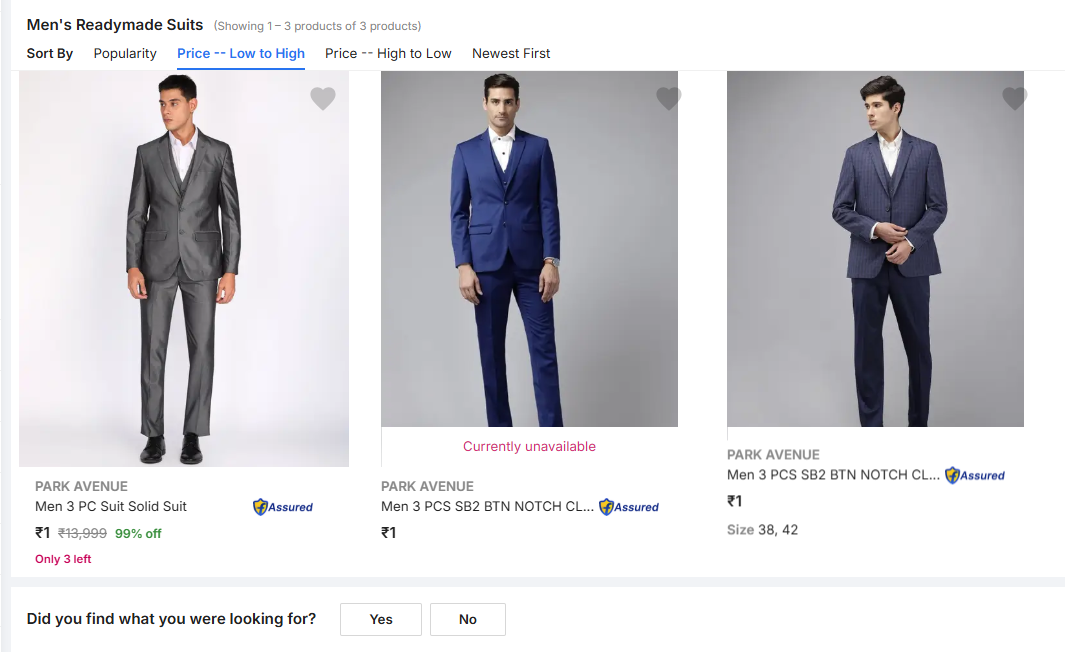Wishlist the grey Park Avenue suit
Screen dimensions: 1065x652
[322, 99]
